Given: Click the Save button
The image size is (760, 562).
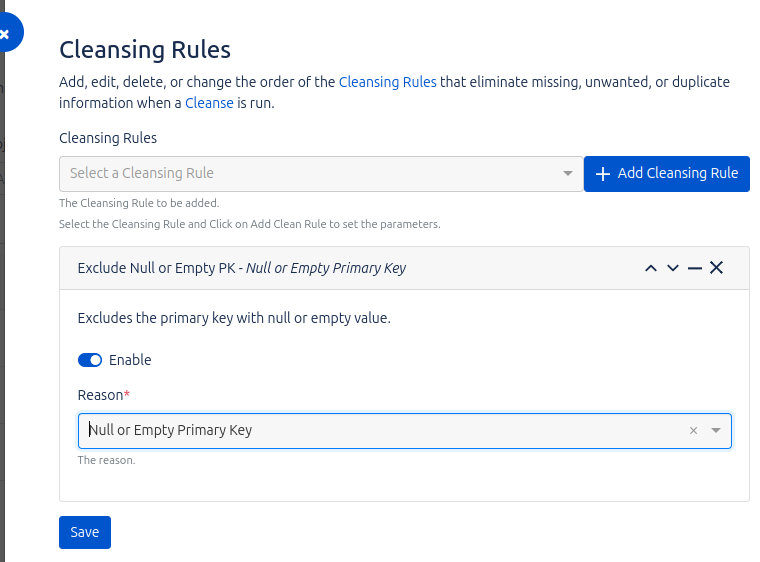Looking at the screenshot, I should pos(85,532).
